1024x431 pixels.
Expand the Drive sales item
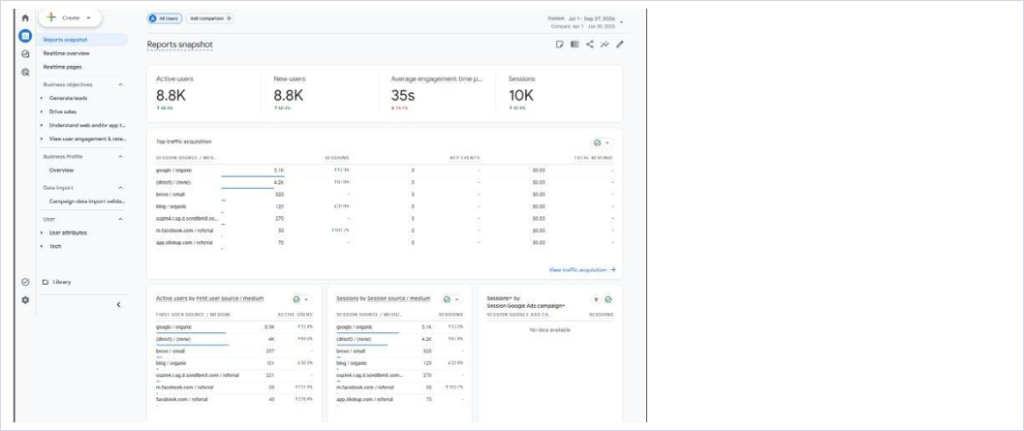(42, 112)
